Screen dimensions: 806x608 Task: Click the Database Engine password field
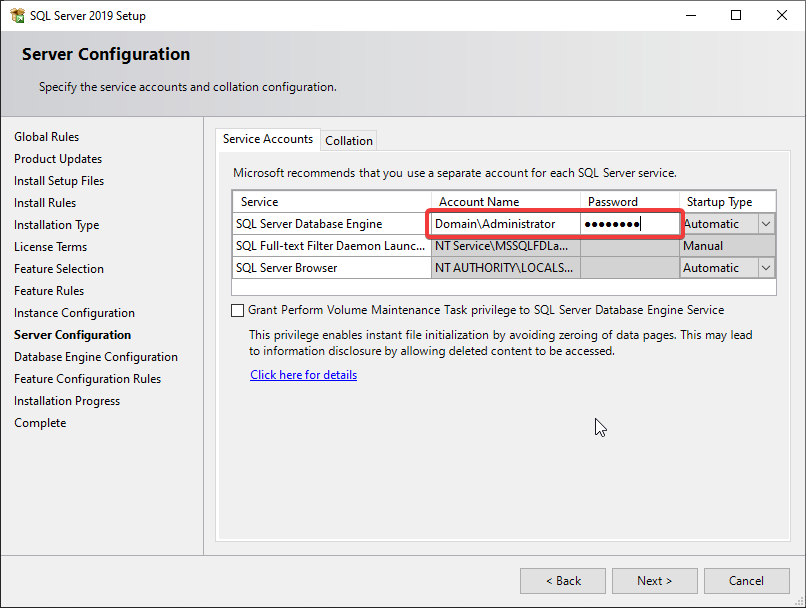click(x=630, y=224)
